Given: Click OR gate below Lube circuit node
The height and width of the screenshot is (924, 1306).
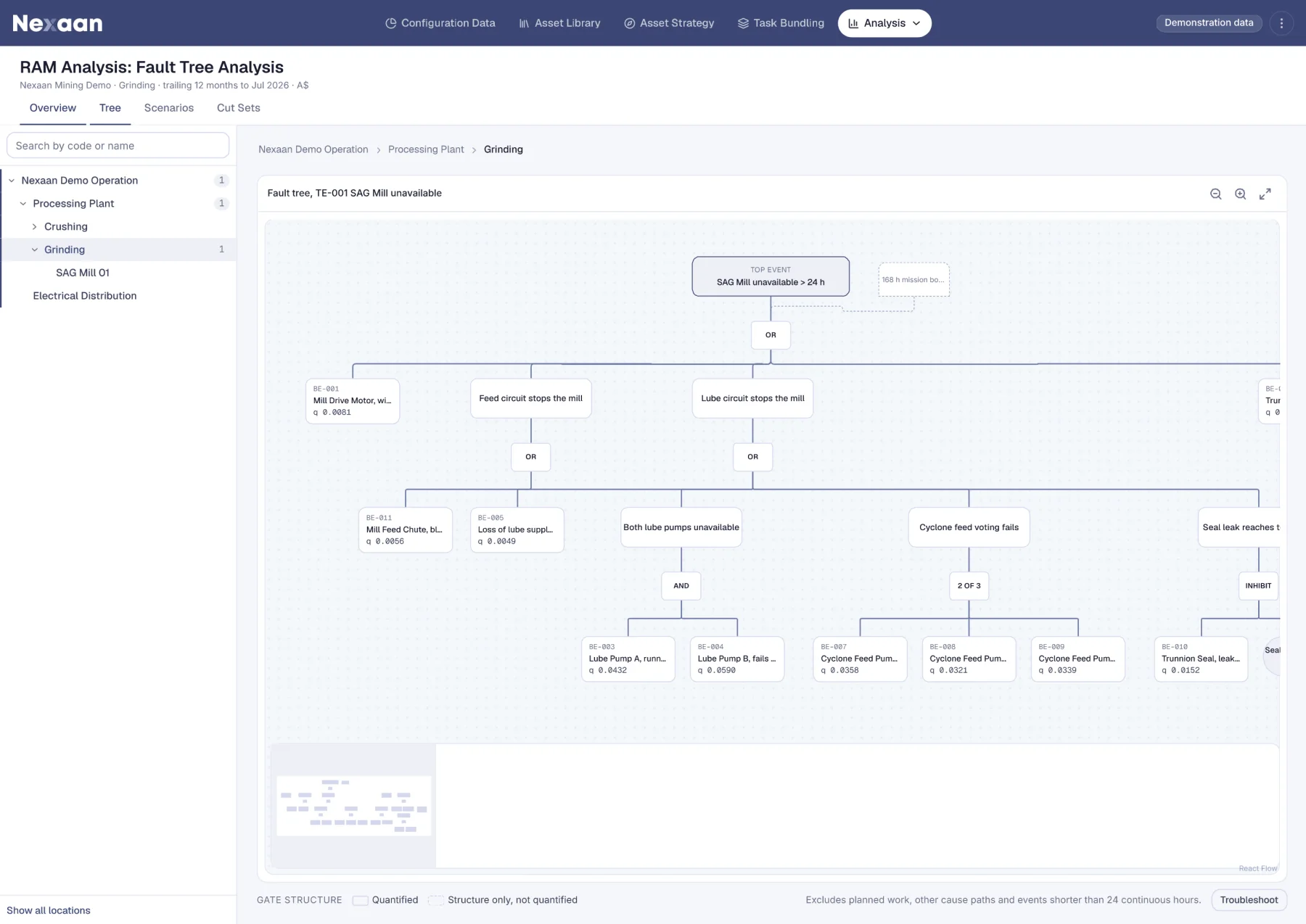Looking at the screenshot, I should [752, 457].
